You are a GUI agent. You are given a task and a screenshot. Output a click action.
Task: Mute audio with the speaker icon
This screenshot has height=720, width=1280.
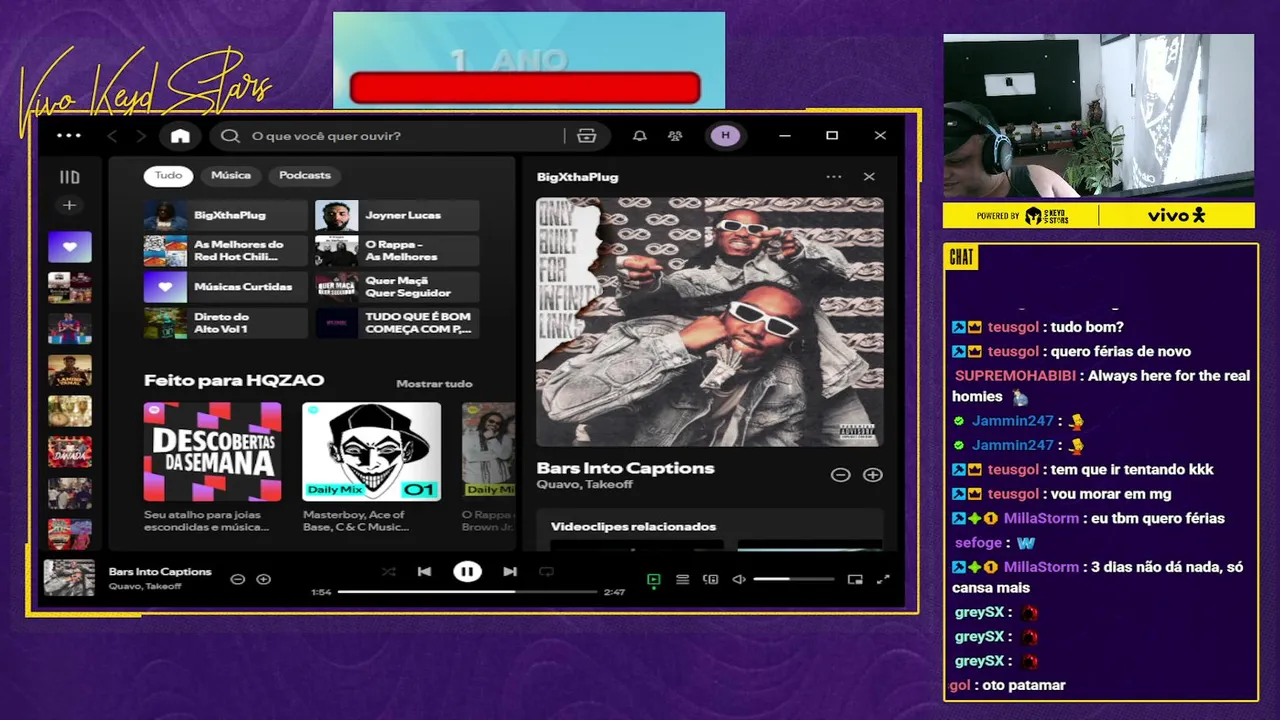739,579
